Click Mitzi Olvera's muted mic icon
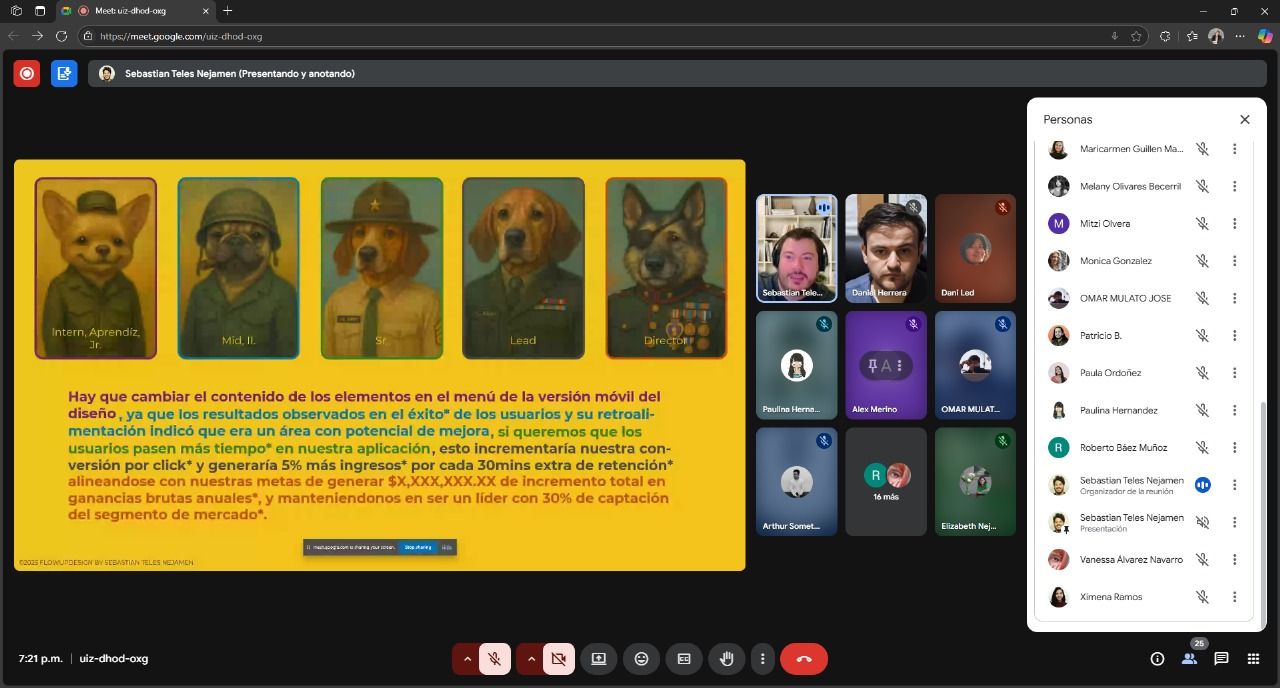The image size is (1280, 688). (x=1203, y=223)
